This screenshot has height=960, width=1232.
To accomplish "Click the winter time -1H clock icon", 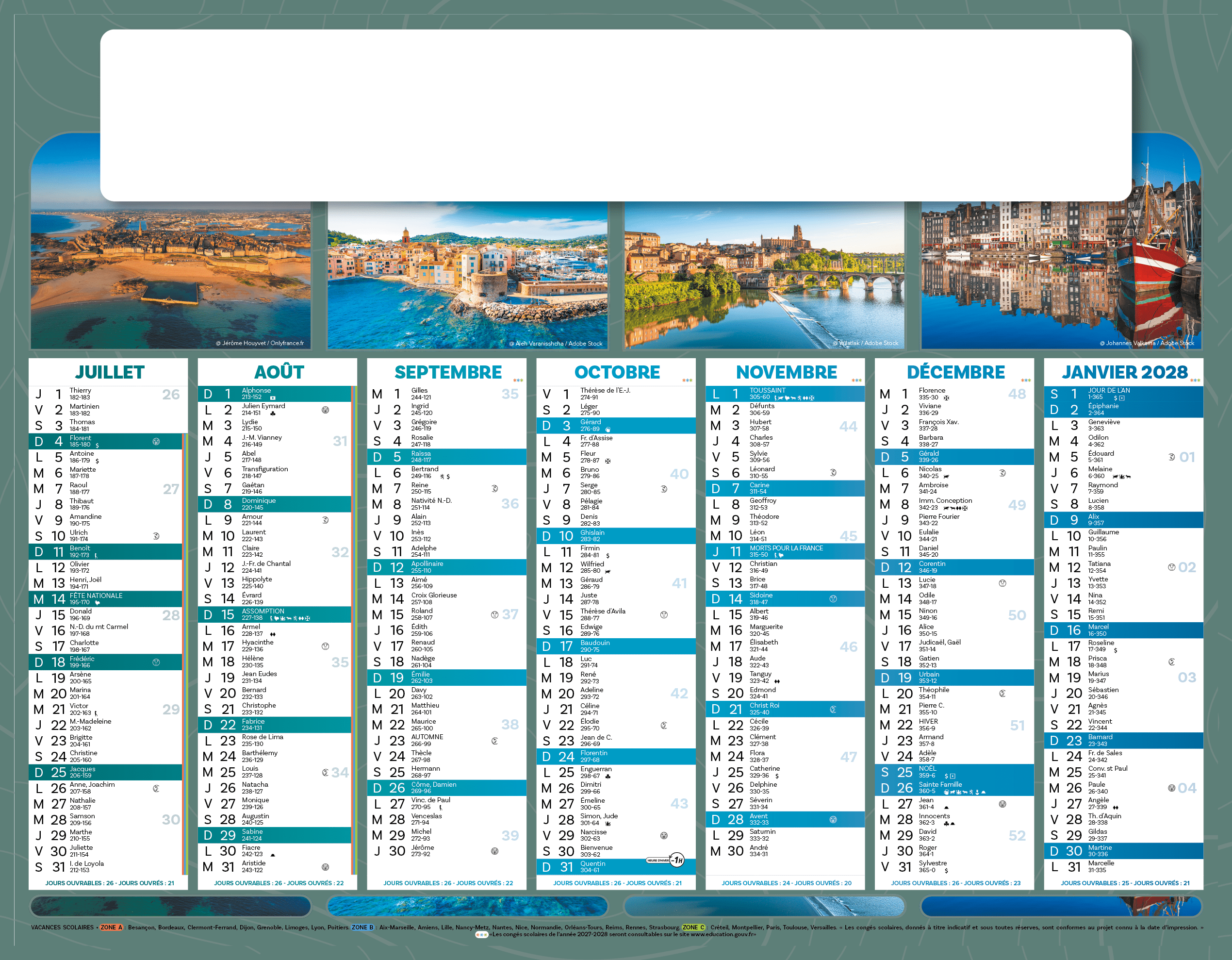I will coord(677,860).
